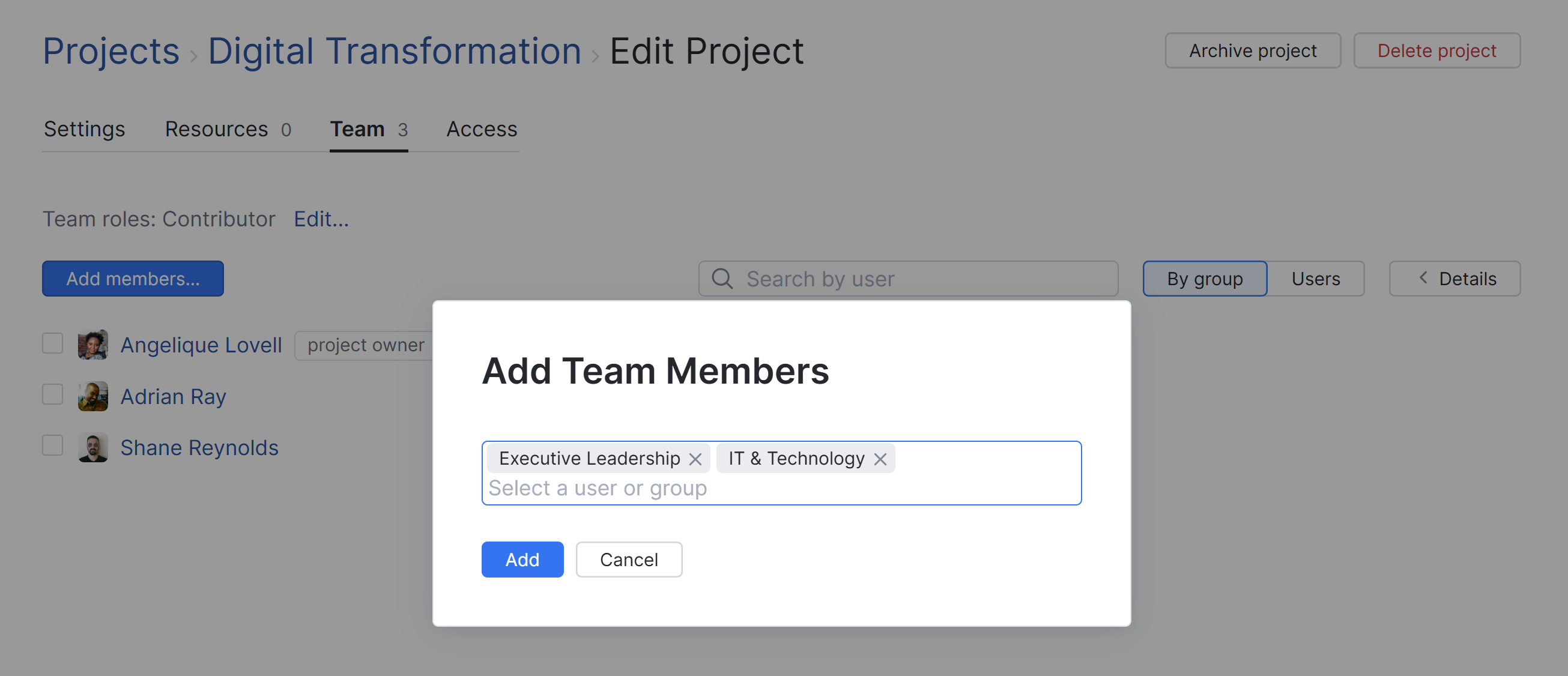Switch view to By group
Screen dimensions: 1568x676
1204,279
